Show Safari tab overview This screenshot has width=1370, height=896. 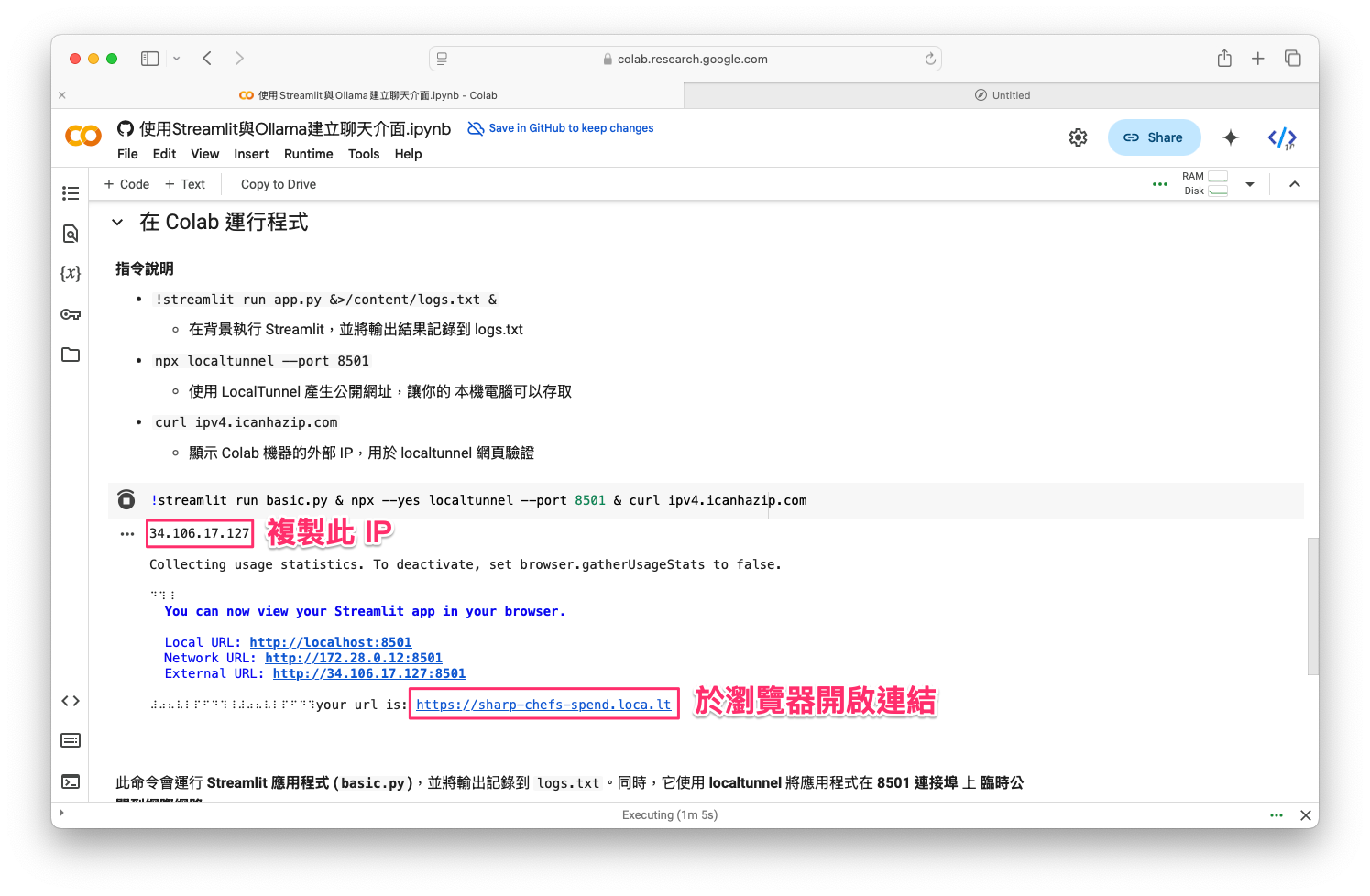pos(1293,59)
